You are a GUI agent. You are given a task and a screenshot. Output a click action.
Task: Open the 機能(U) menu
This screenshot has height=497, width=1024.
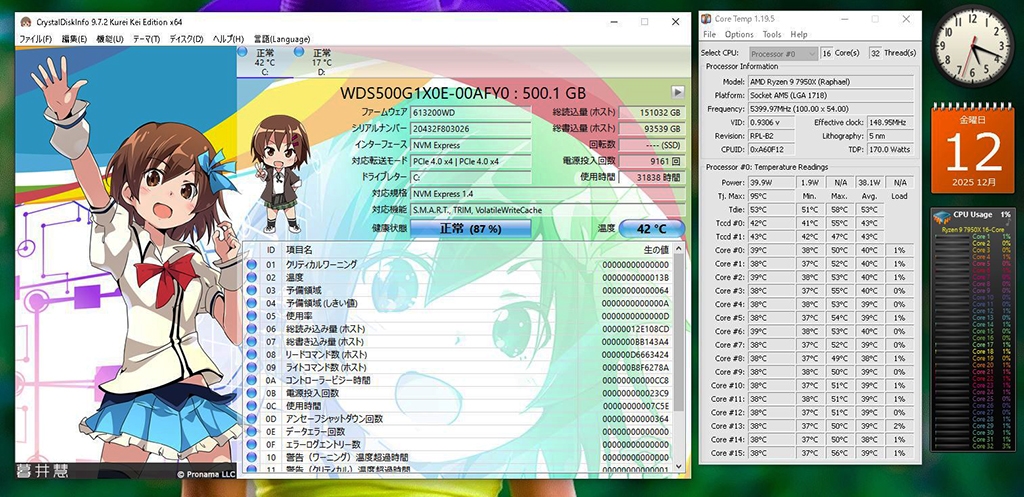110,39
